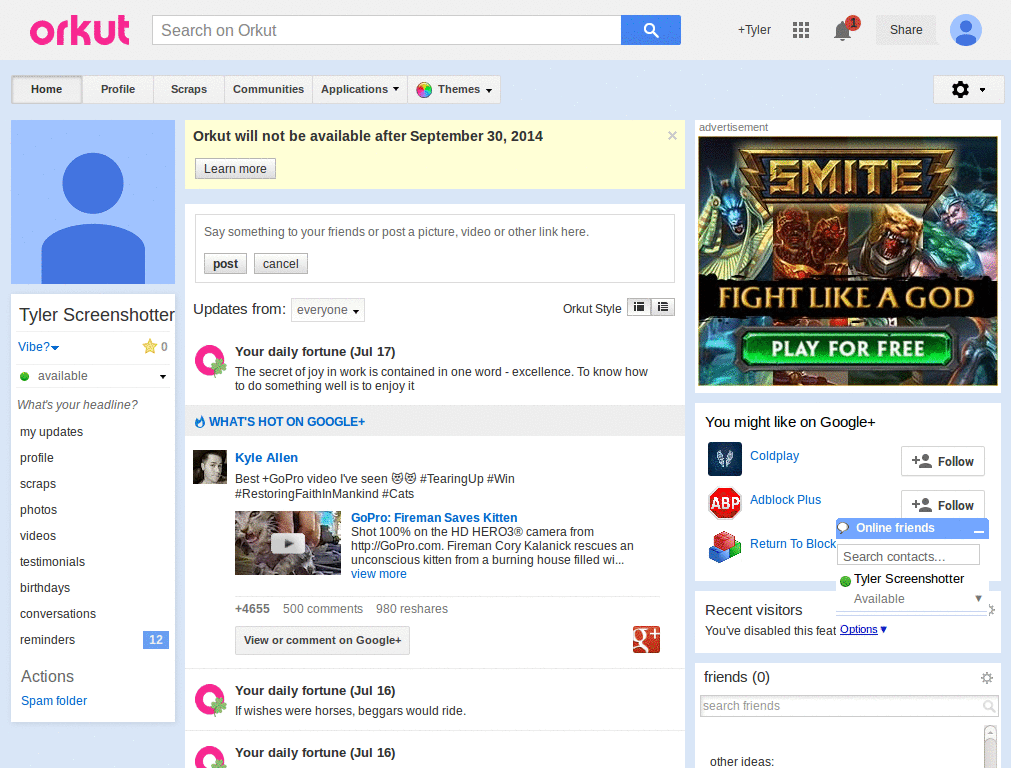Open reminders with 12 badge
The height and width of the screenshot is (768, 1024).
(93, 640)
